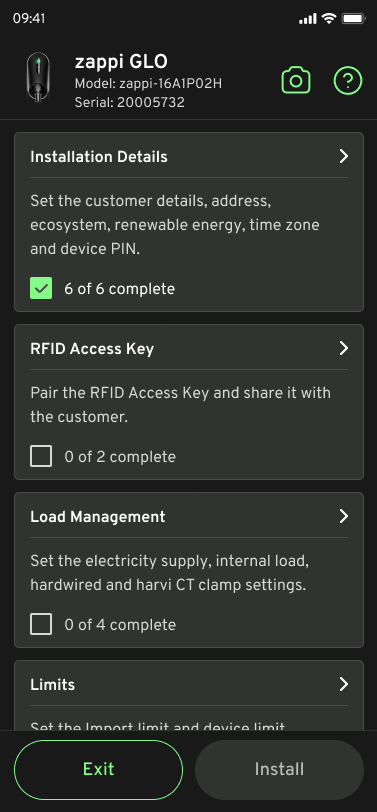Tap the Wi-Fi status icon

click(x=328, y=19)
